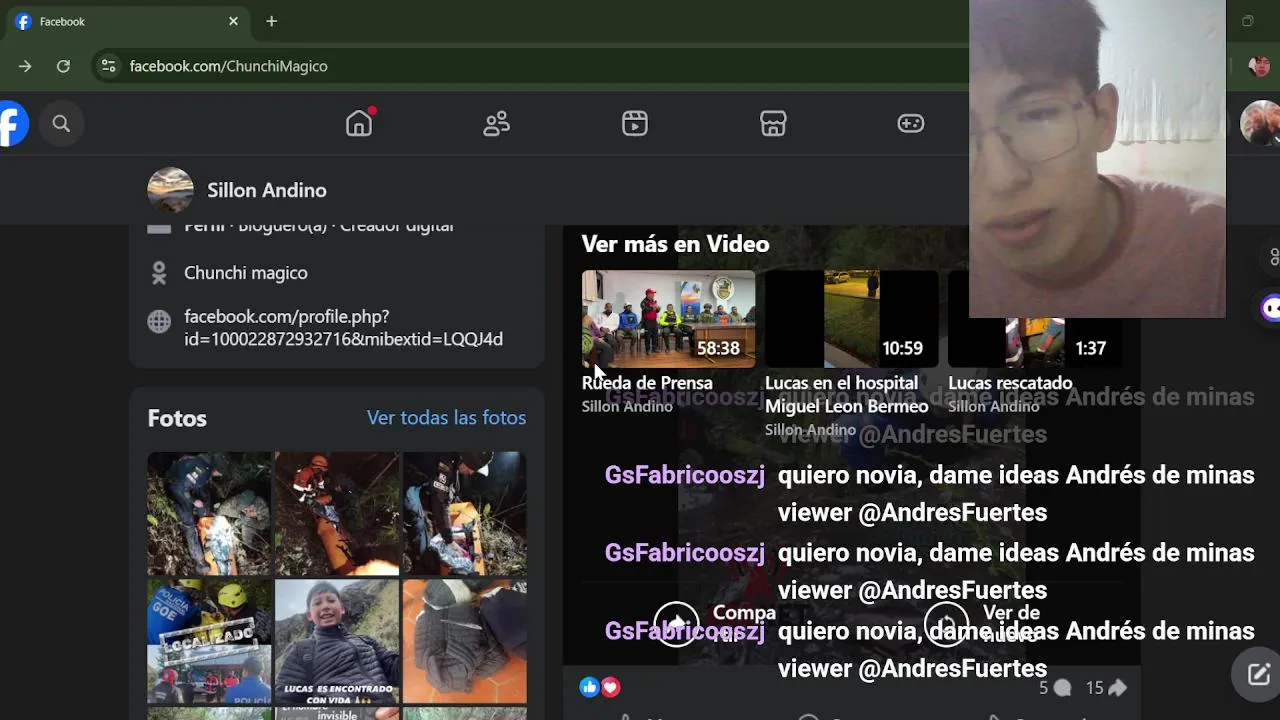Open the Facebook search magnifier
Screen dimensions: 1280x720
pos(61,124)
